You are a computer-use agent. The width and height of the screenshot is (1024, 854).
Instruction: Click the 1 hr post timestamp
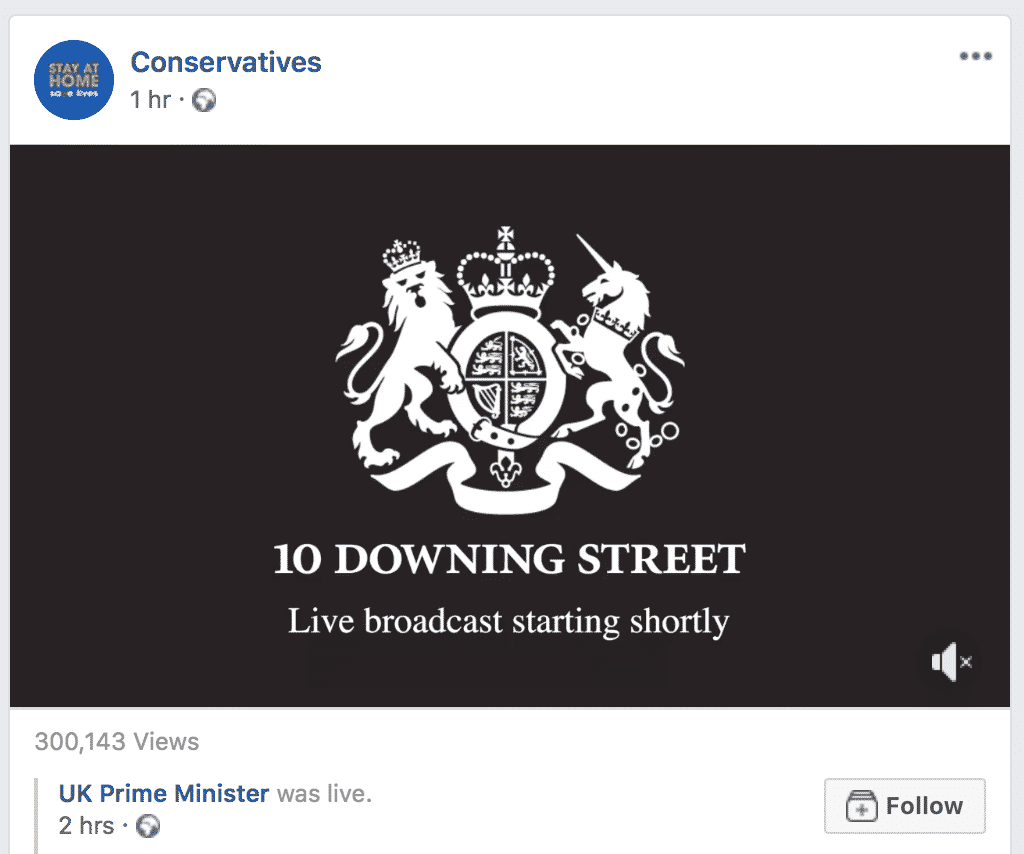coord(150,100)
